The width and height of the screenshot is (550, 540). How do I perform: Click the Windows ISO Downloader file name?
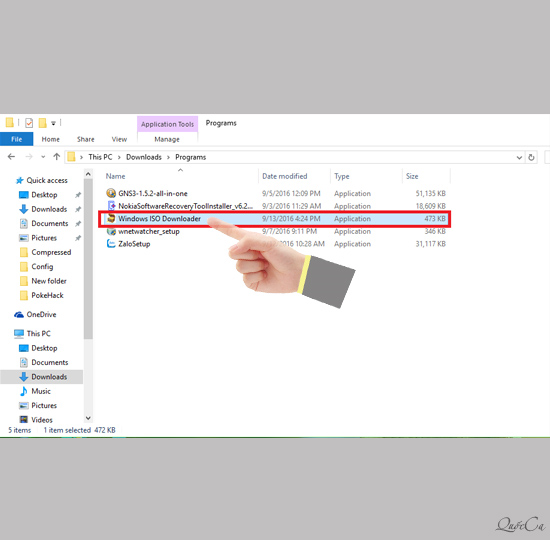159,219
